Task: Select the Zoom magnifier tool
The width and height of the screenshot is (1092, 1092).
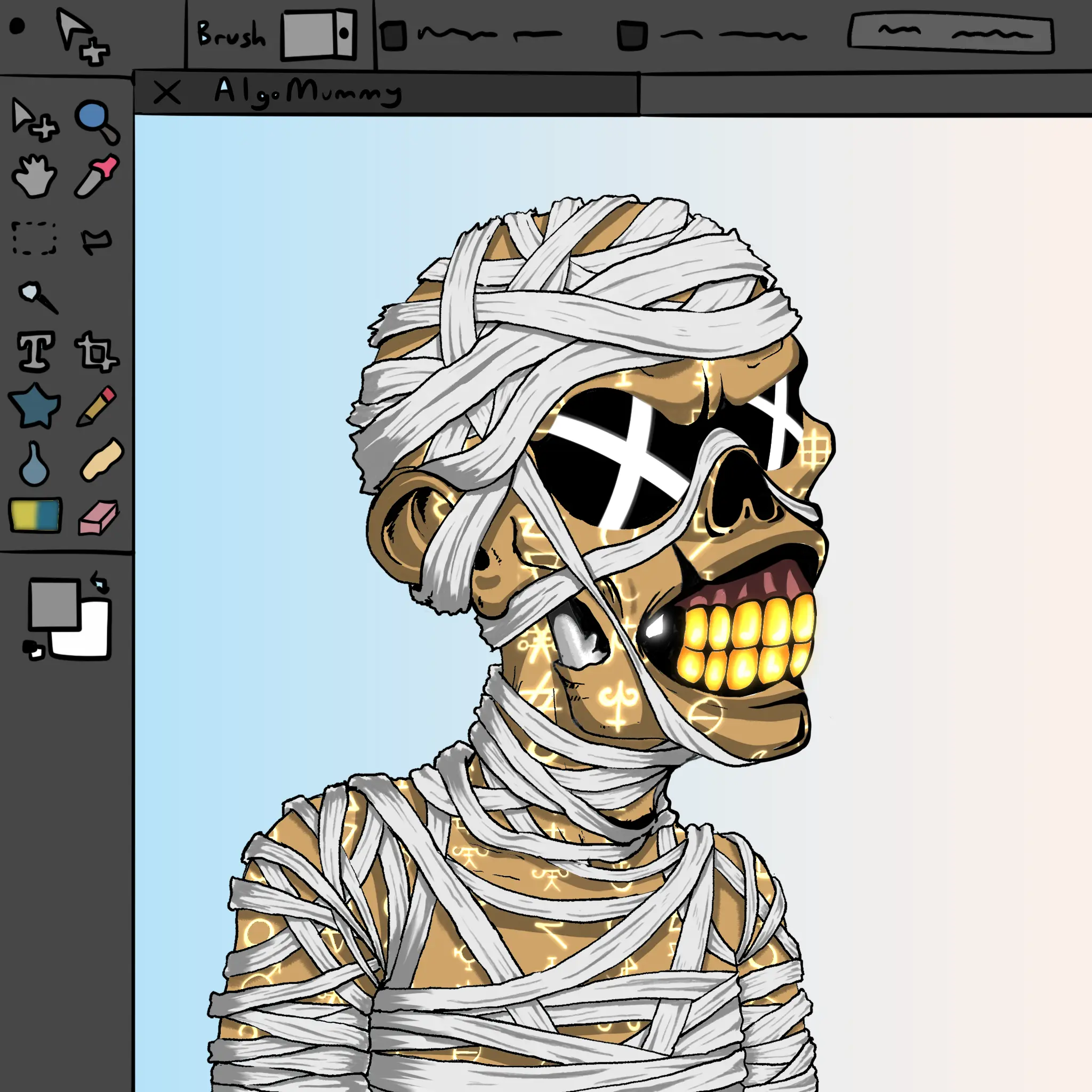Action: [x=96, y=122]
